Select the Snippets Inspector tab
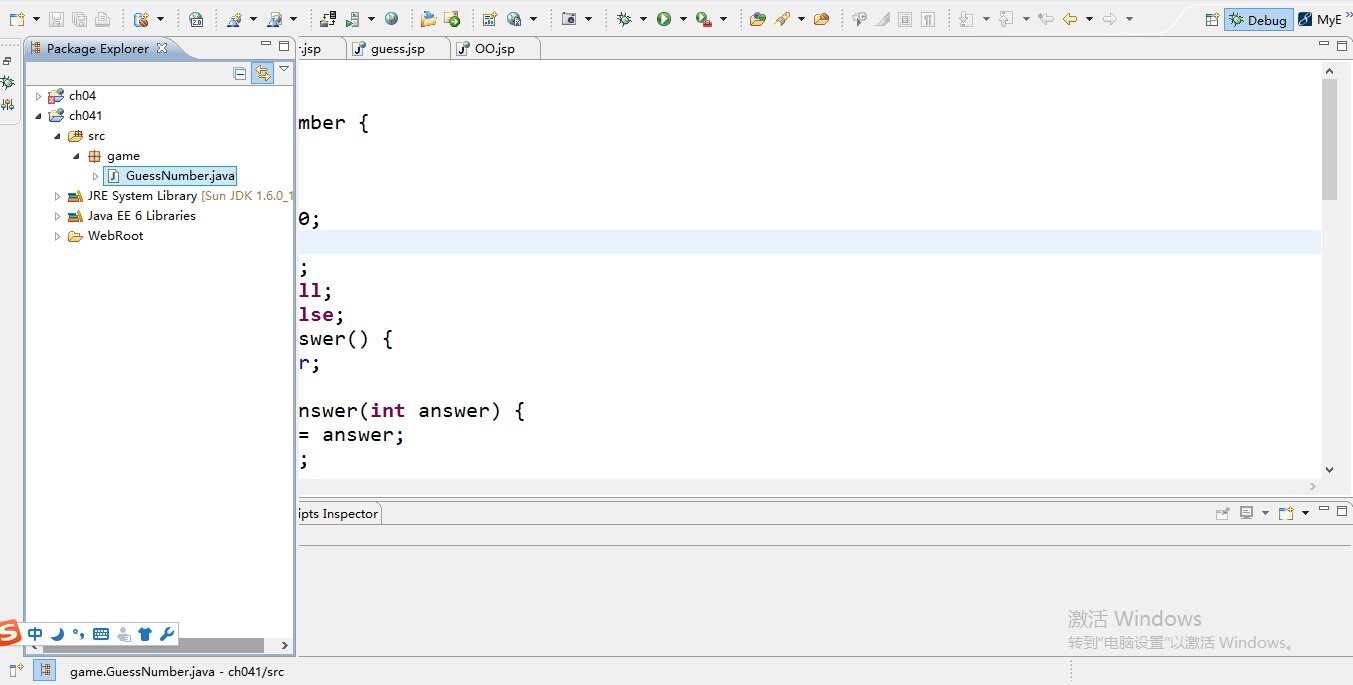Screen dimensions: 1353x685 [x=339, y=514]
